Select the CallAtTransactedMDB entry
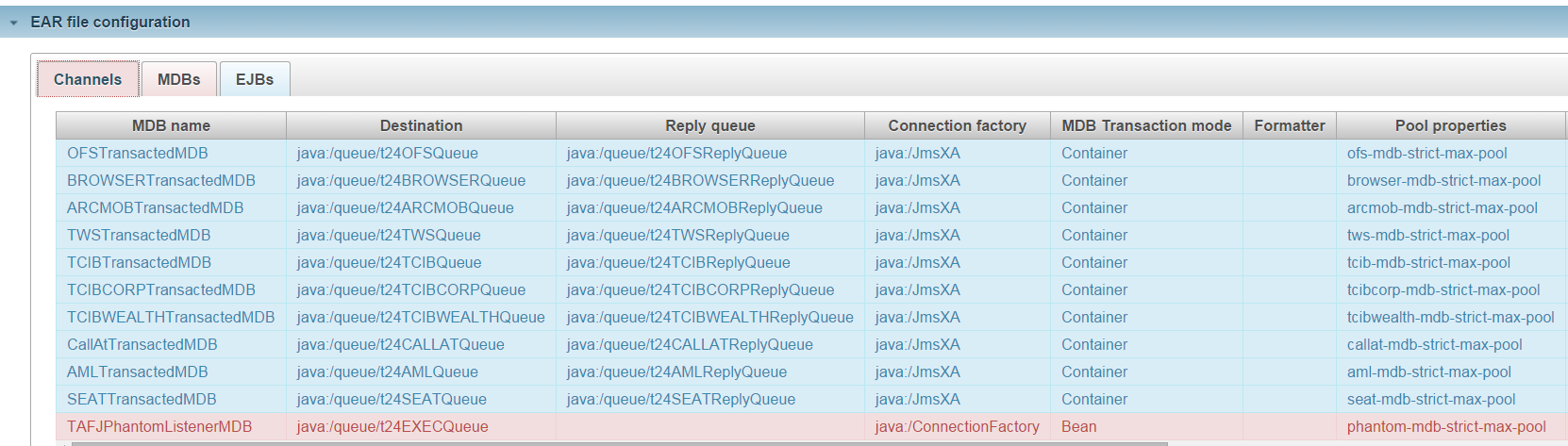The image size is (1568, 446). click(x=142, y=344)
